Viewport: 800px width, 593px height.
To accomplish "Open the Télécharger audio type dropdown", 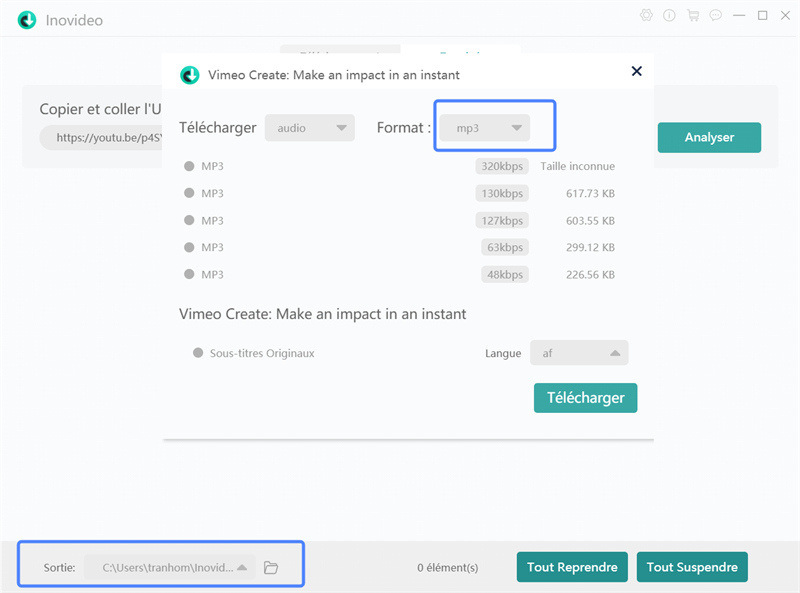I will point(310,128).
